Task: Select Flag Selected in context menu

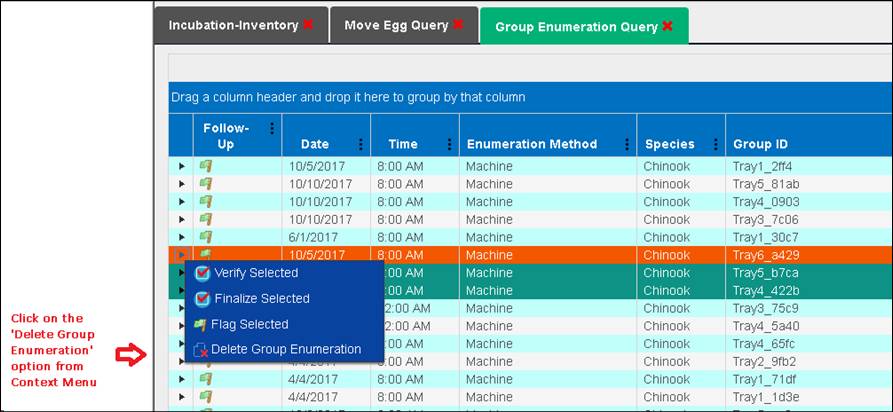Action: click(x=249, y=324)
